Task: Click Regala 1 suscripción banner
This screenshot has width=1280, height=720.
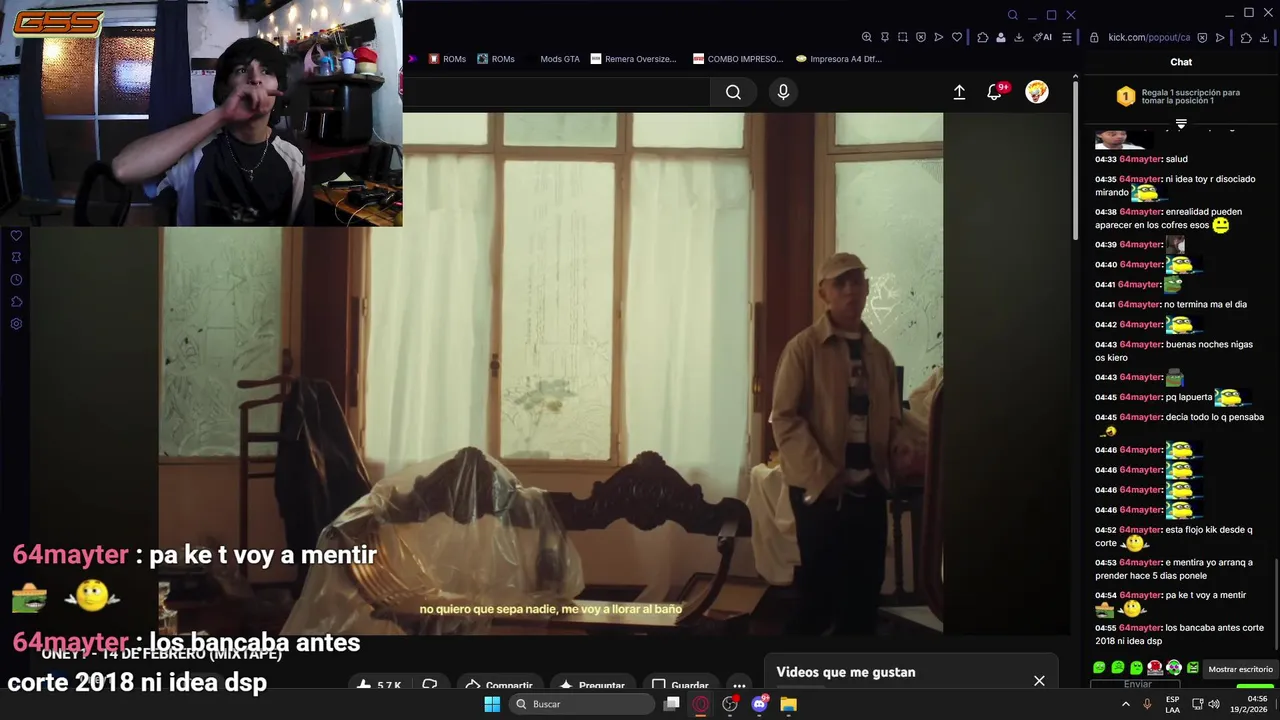Action: click(1180, 96)
